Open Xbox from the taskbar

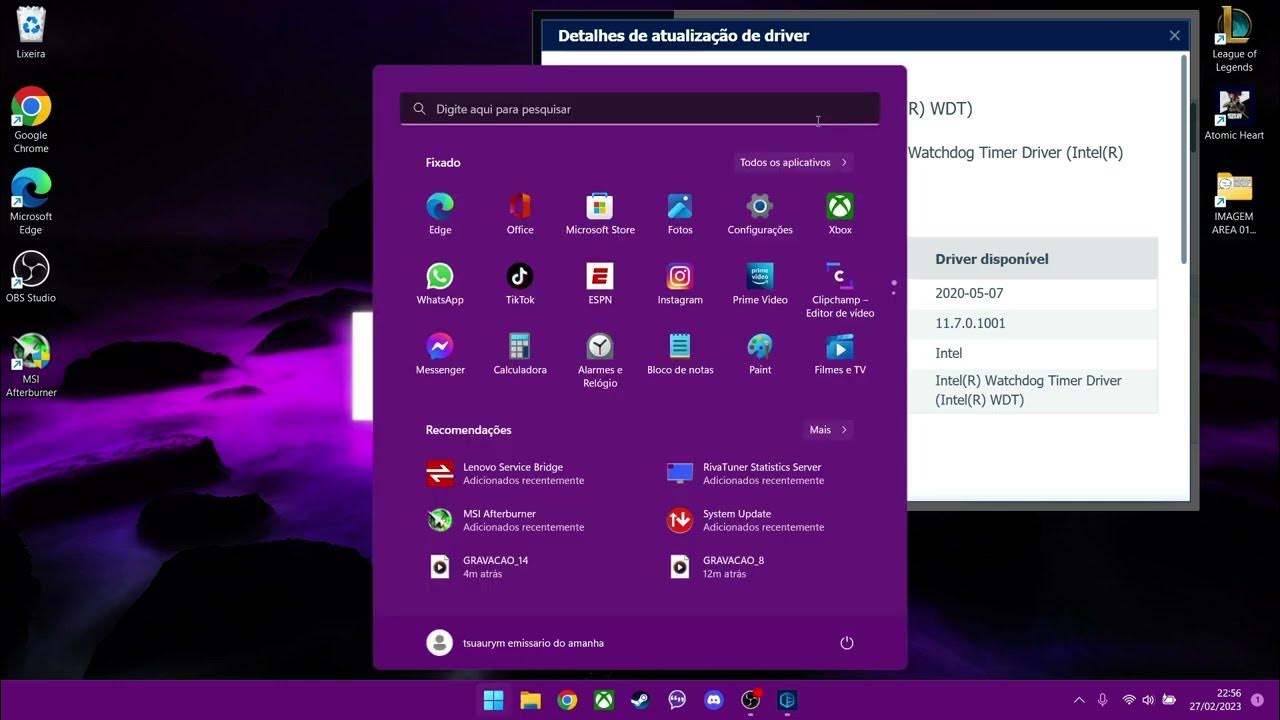pos(604,700)
